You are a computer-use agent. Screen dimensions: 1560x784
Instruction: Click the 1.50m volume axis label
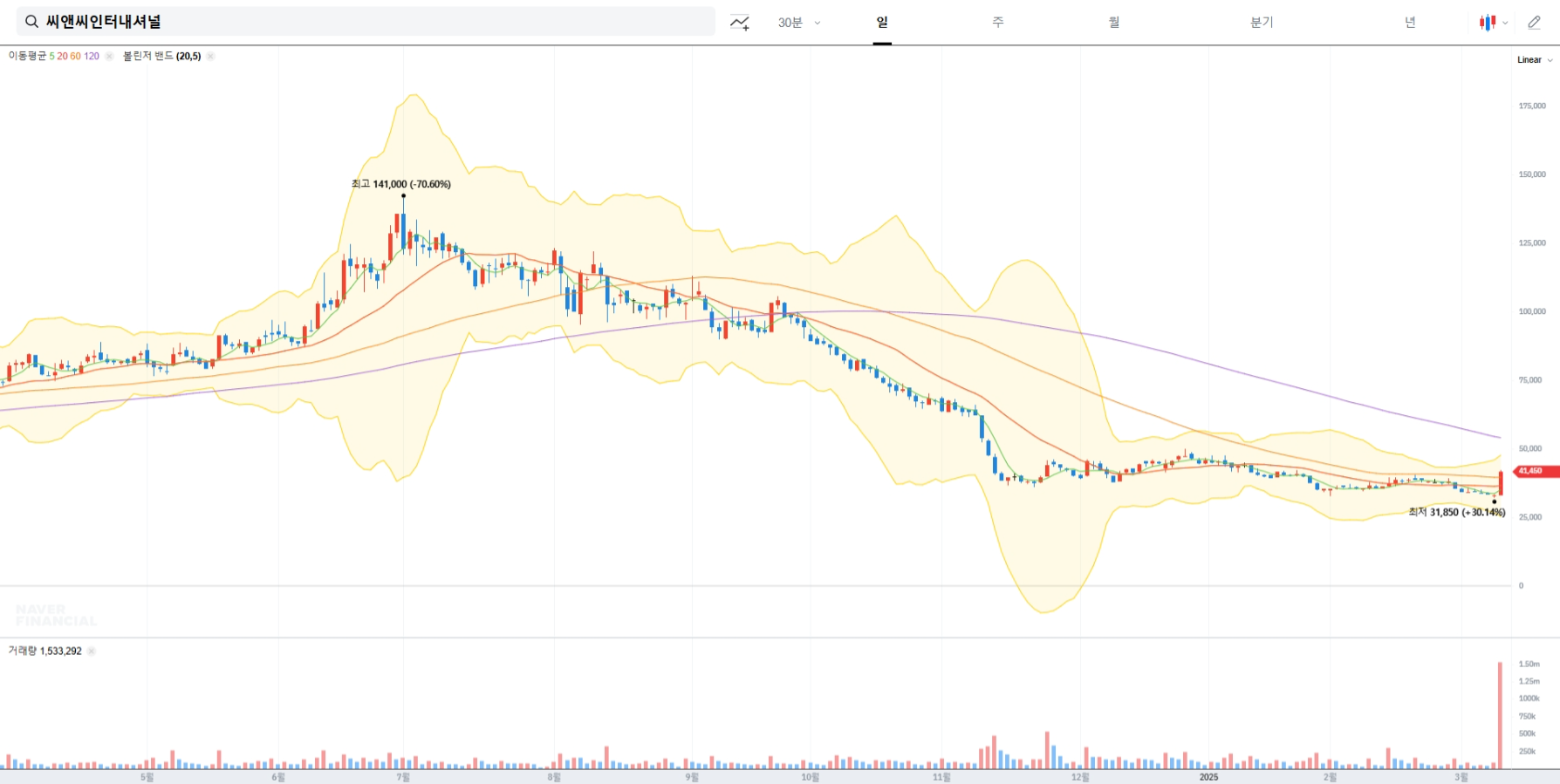(1529, 665)
